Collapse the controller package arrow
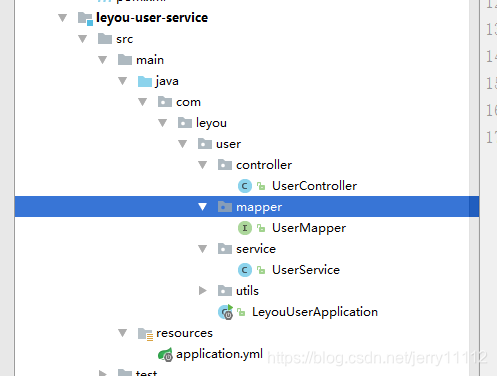This screenshot has width=497, height=376. tap(202, 165)
